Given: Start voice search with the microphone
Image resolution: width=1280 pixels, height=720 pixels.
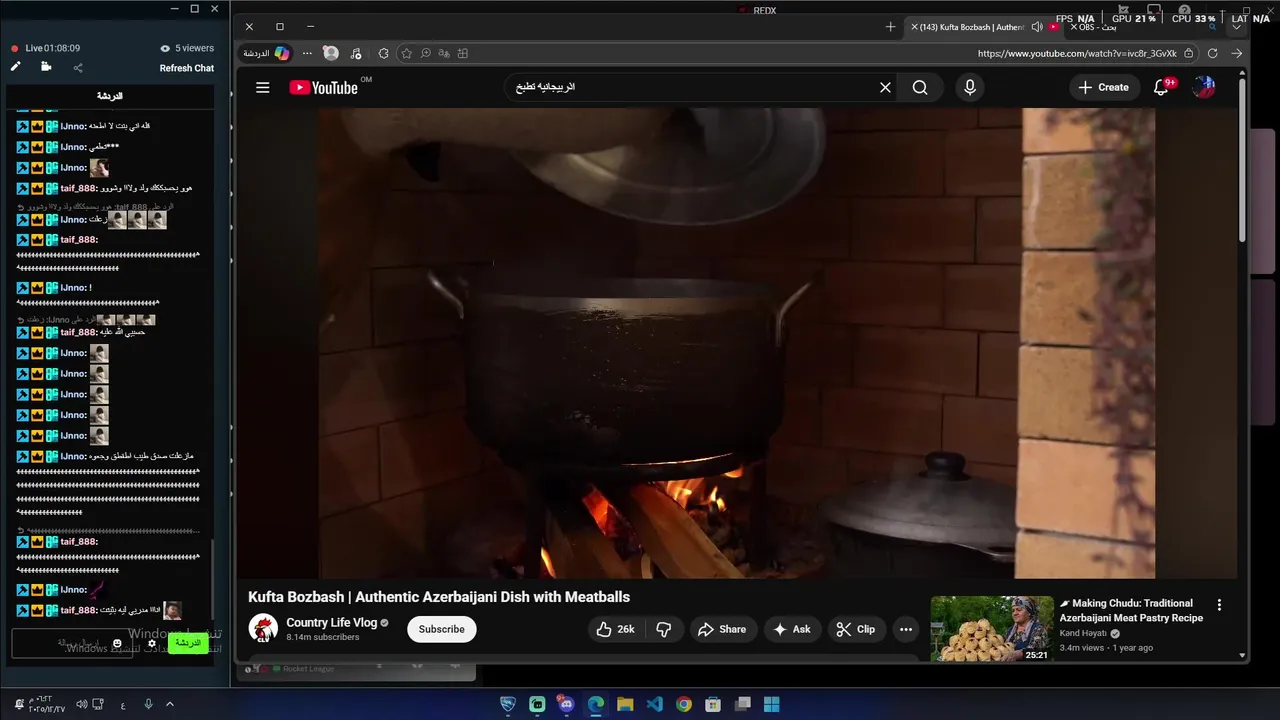Looking at the screenshot, I should coord(969,88).
